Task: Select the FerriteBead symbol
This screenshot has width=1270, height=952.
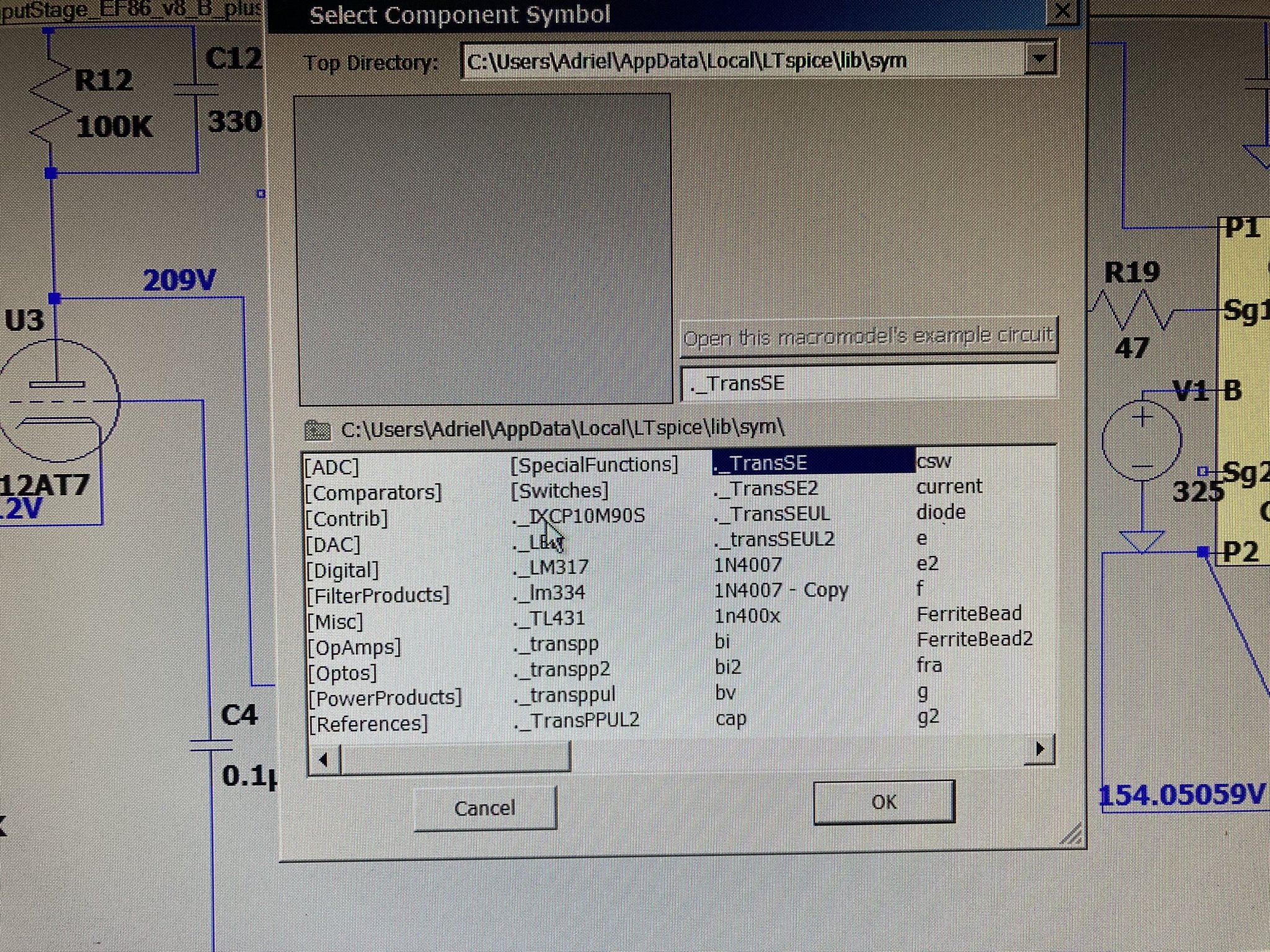Action: pyautogui.click(x=969, y=614)
